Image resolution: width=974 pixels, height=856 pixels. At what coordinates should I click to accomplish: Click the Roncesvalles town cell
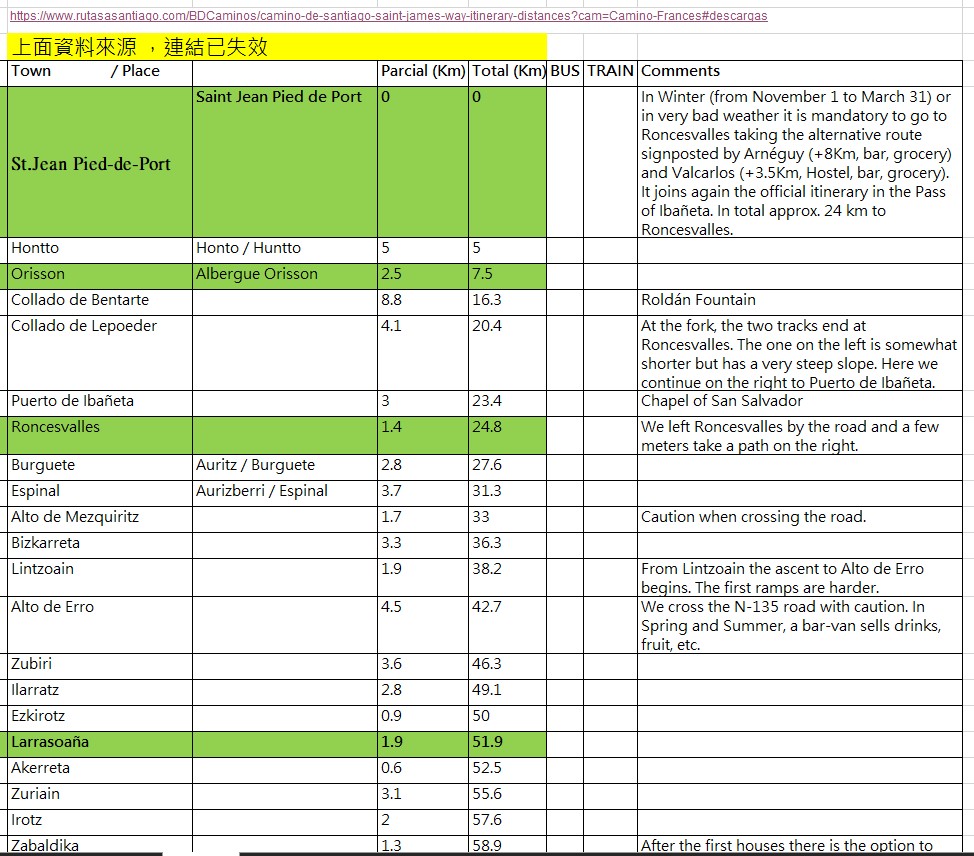98,436
